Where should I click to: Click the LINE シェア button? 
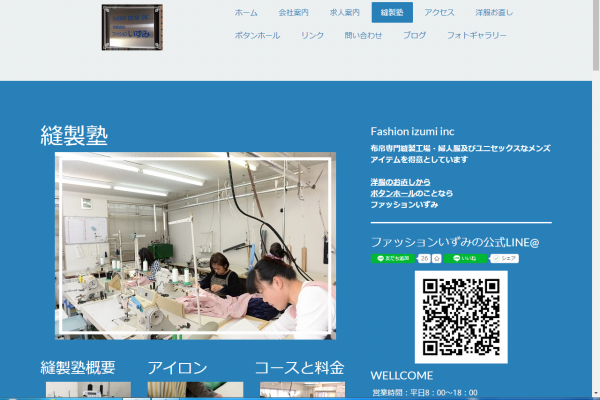pos(505,258)
